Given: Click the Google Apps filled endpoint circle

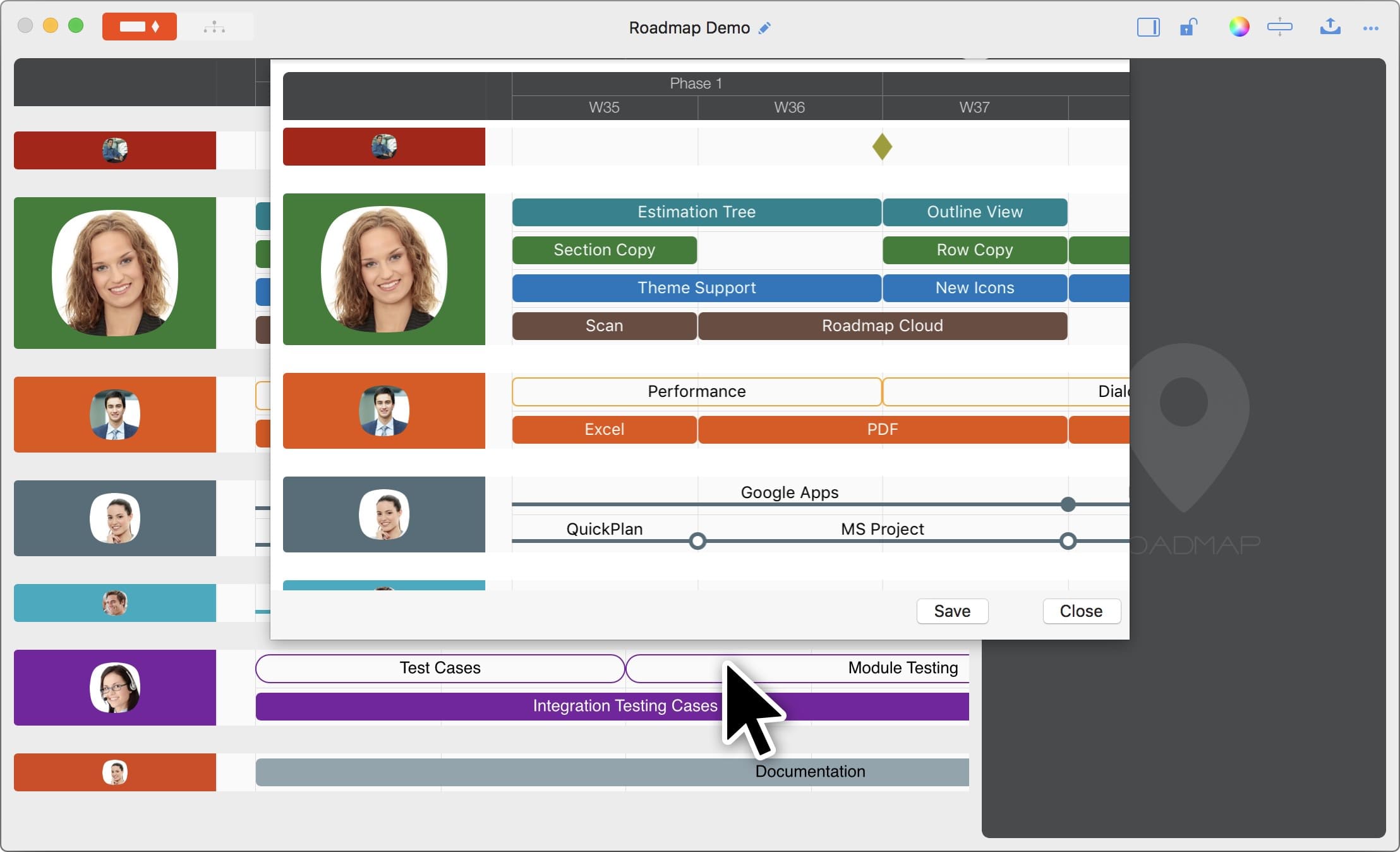Looking at the screenshot, I should click(x=1068, y=504).
